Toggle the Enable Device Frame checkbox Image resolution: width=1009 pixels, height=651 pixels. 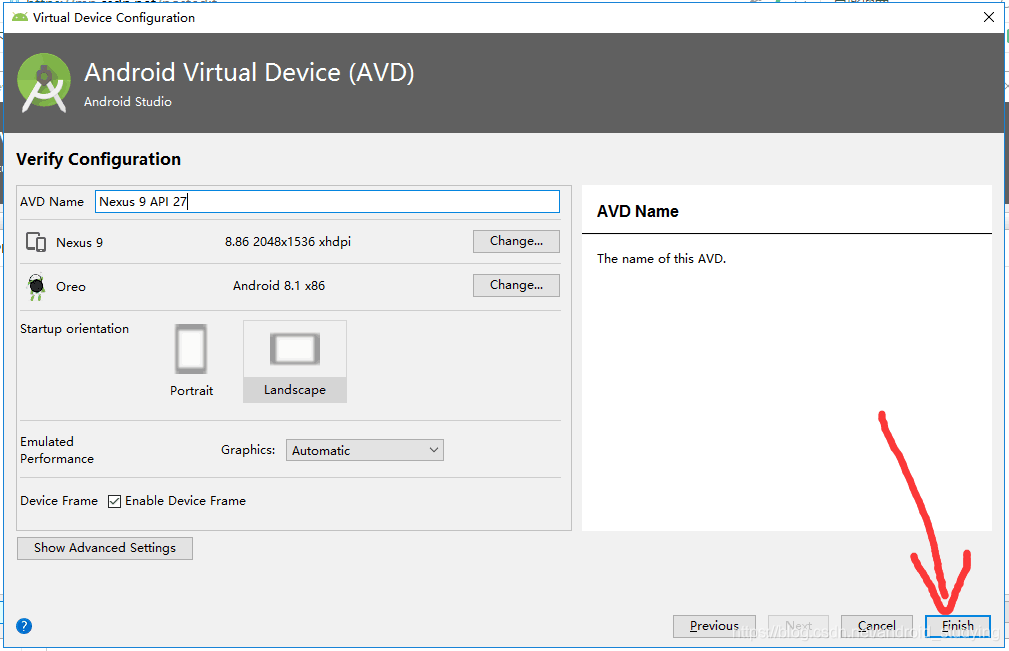coord(115,501)
